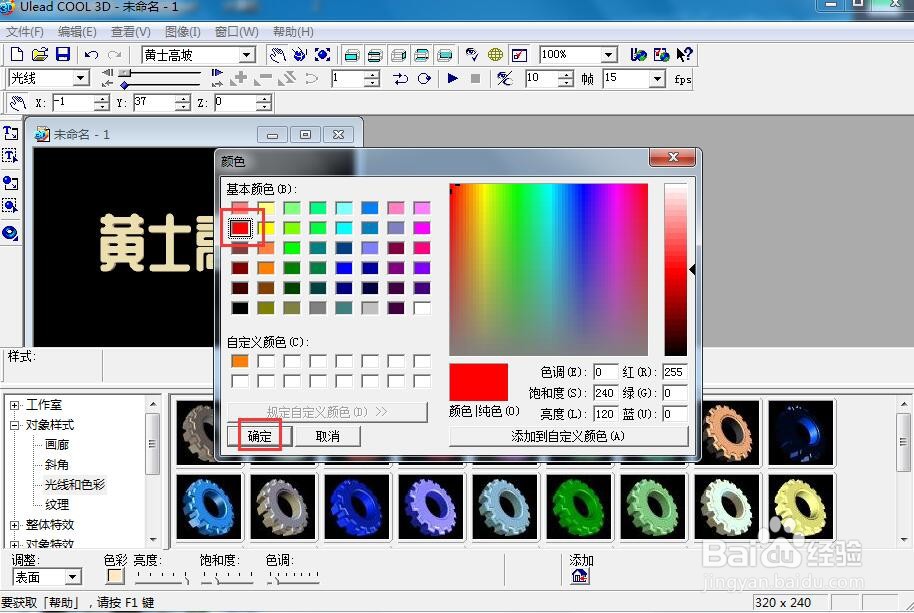Select 斜角 in the tree
The width and height of the screenshot is (914, 613).
[x=57, y=464]
